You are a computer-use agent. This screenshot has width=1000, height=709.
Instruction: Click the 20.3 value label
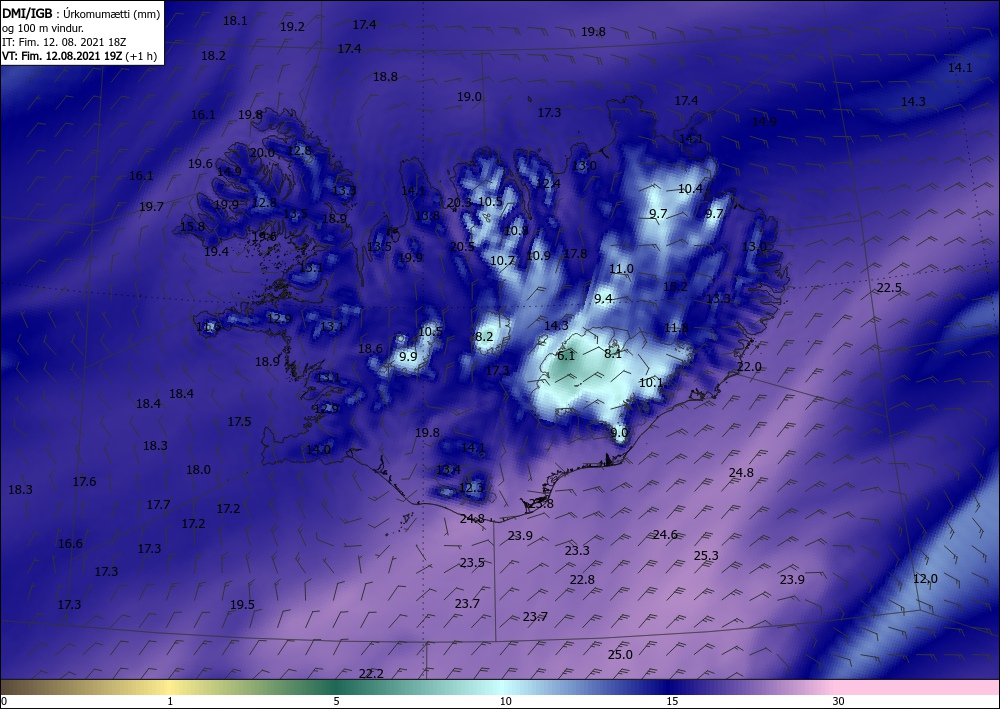(x=459, y=202)
